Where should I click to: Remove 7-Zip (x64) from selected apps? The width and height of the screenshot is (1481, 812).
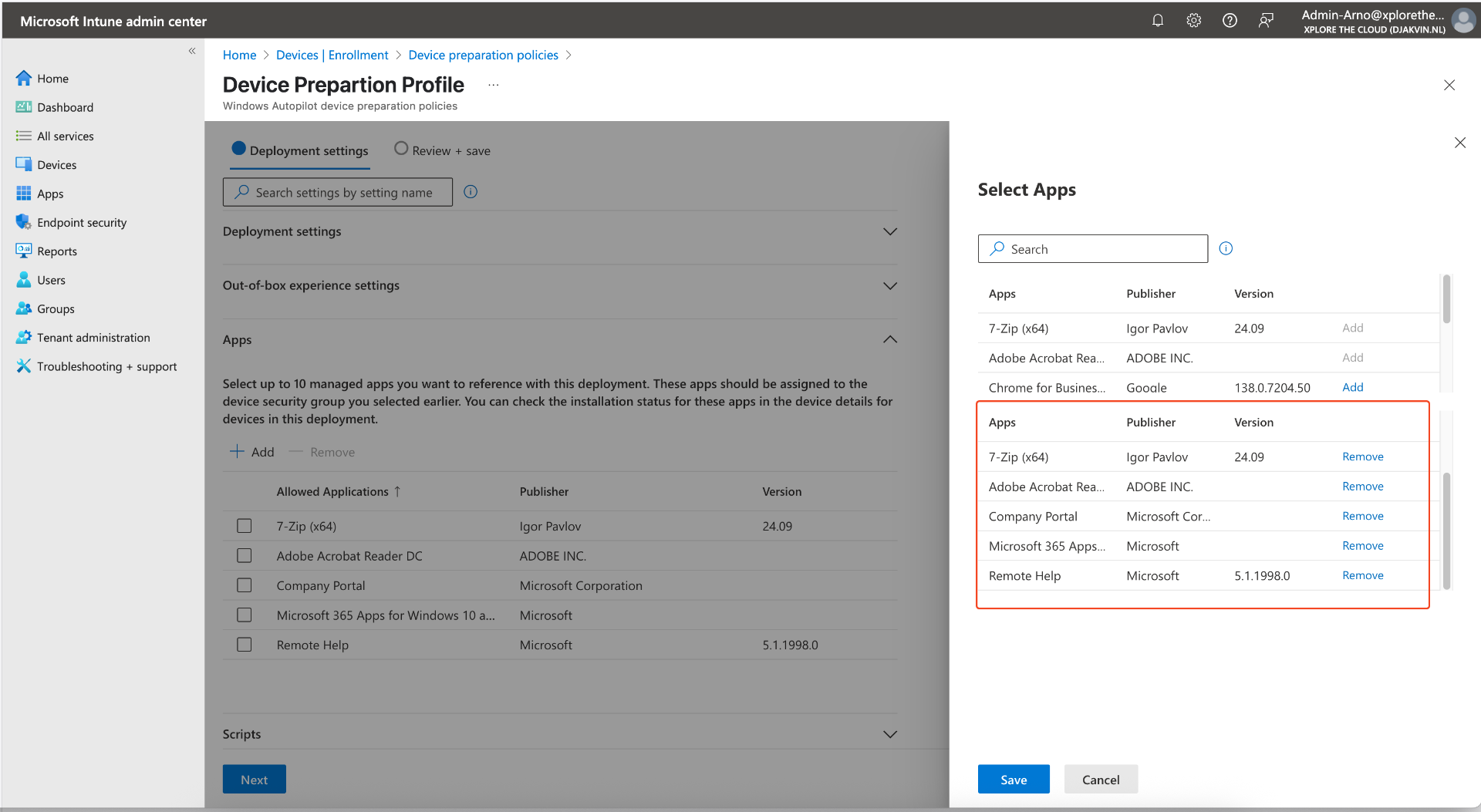(1362, 457)
